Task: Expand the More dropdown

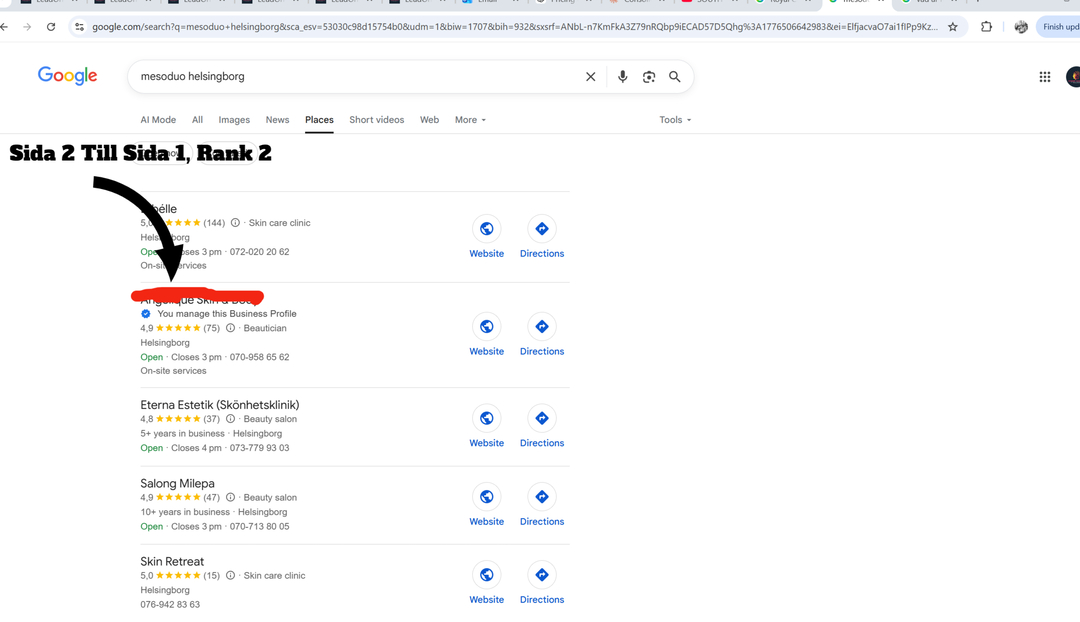Action: tap(470, 120)
